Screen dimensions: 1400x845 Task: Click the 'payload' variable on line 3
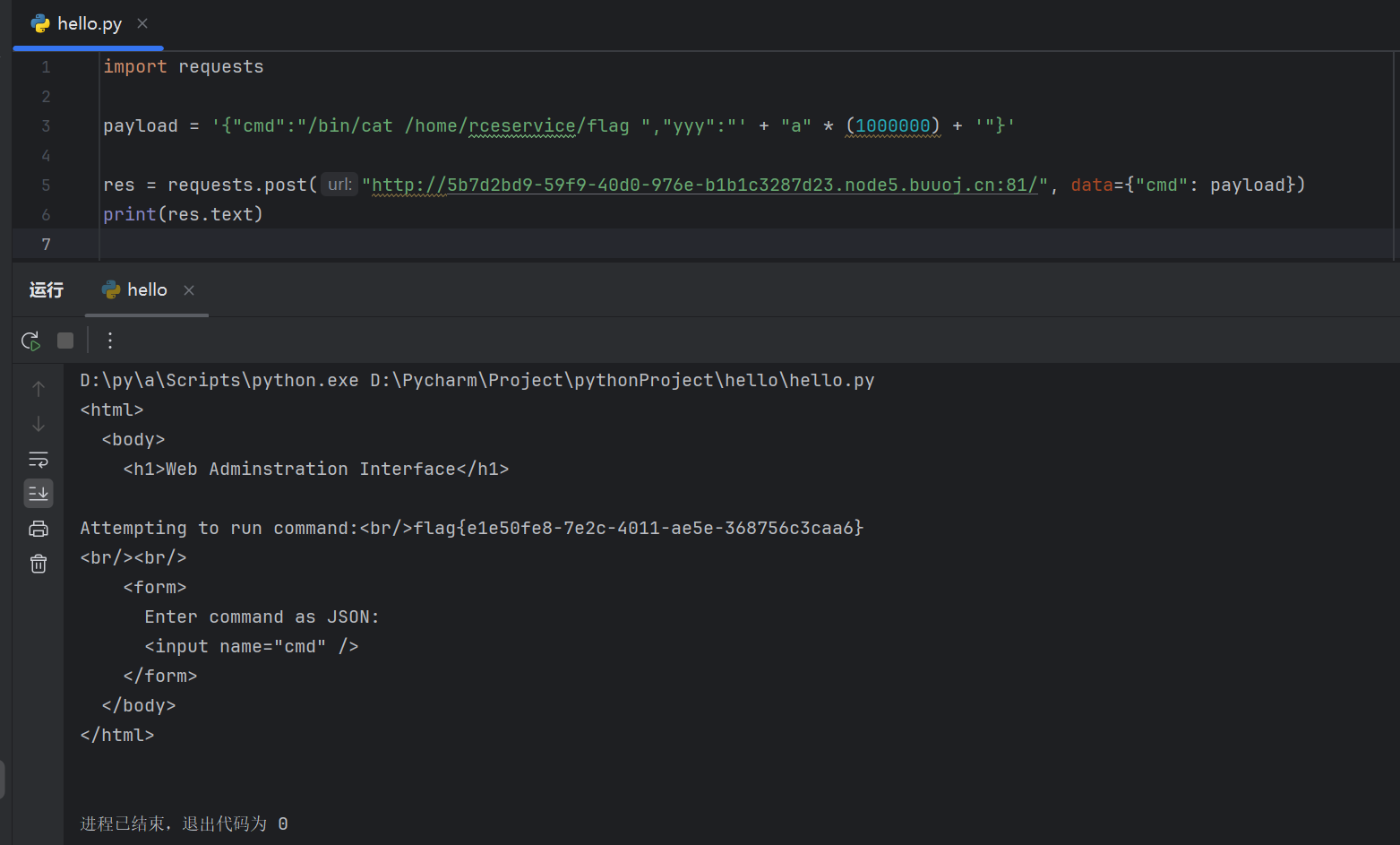pyautogui.click(x=141, y=125)
